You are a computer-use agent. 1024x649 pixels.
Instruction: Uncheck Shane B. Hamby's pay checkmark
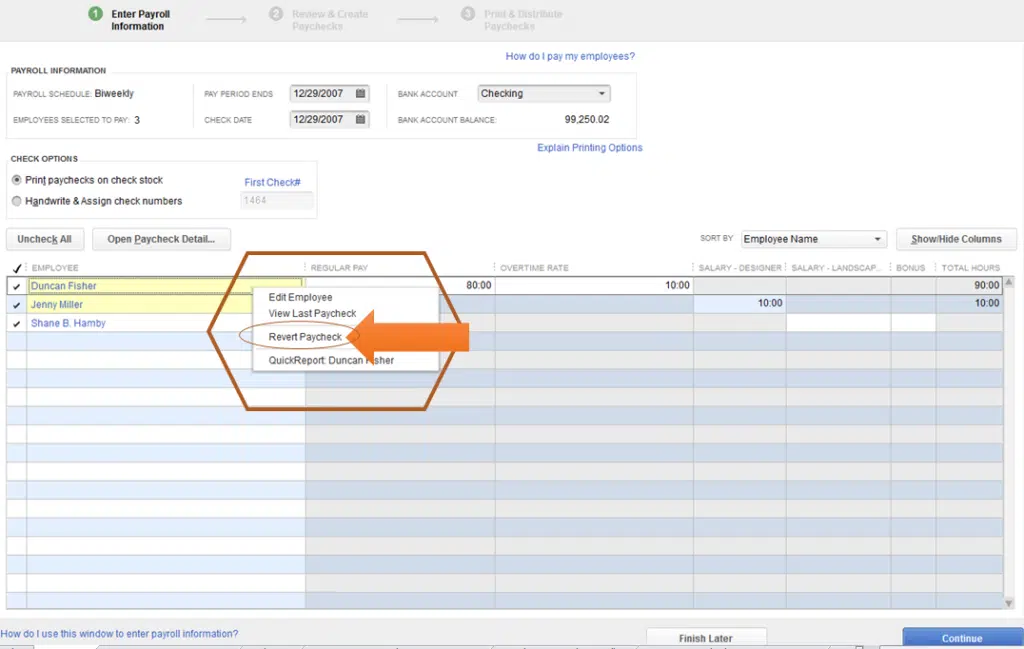click(x=16, y=323)
